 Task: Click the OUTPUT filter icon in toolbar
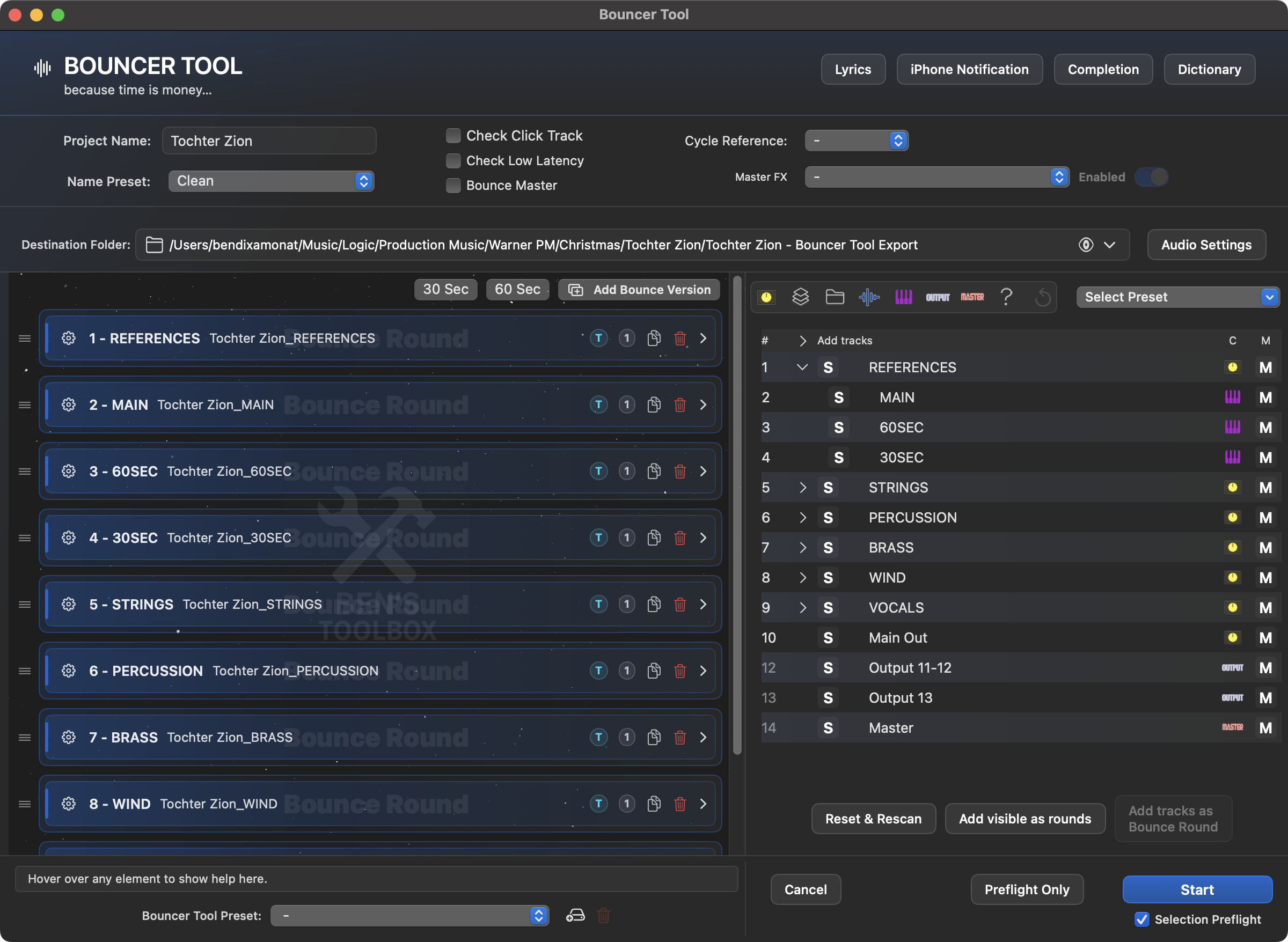click(x=937, y=297)
